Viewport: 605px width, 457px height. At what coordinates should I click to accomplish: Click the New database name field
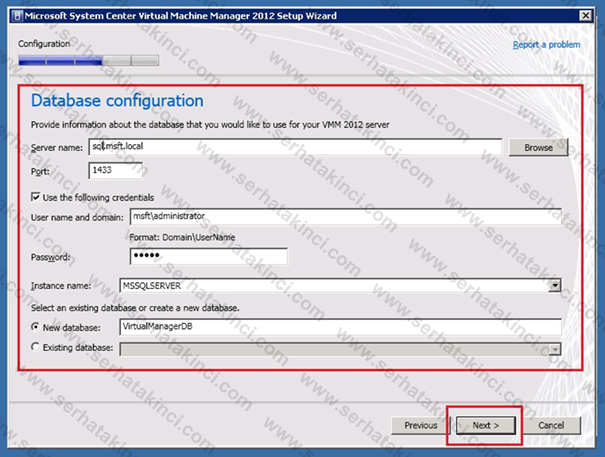340,327
